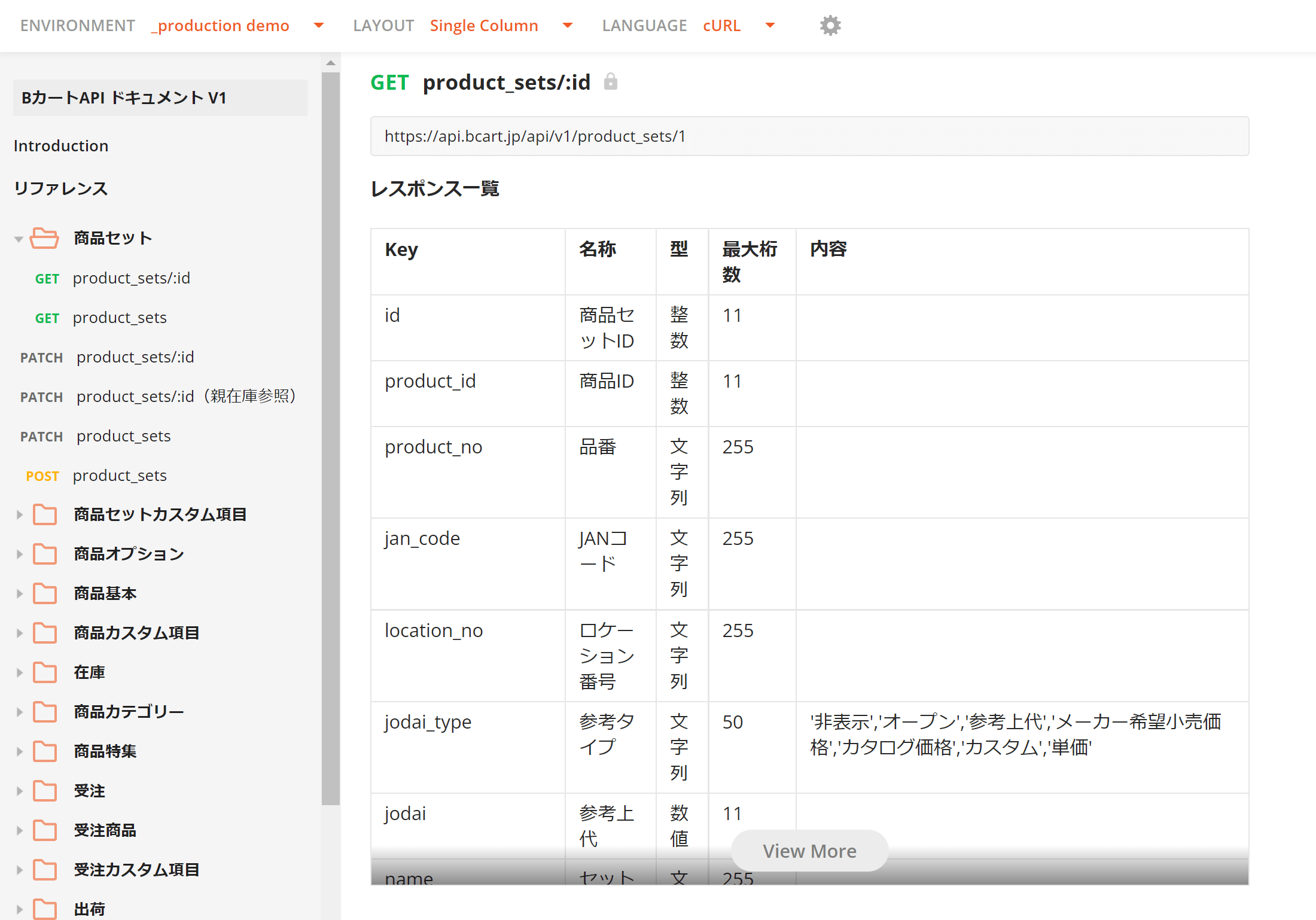Click the open 商品セット folder icon
The width and height of the screenshot is (1316, 920).
(44, 238)
